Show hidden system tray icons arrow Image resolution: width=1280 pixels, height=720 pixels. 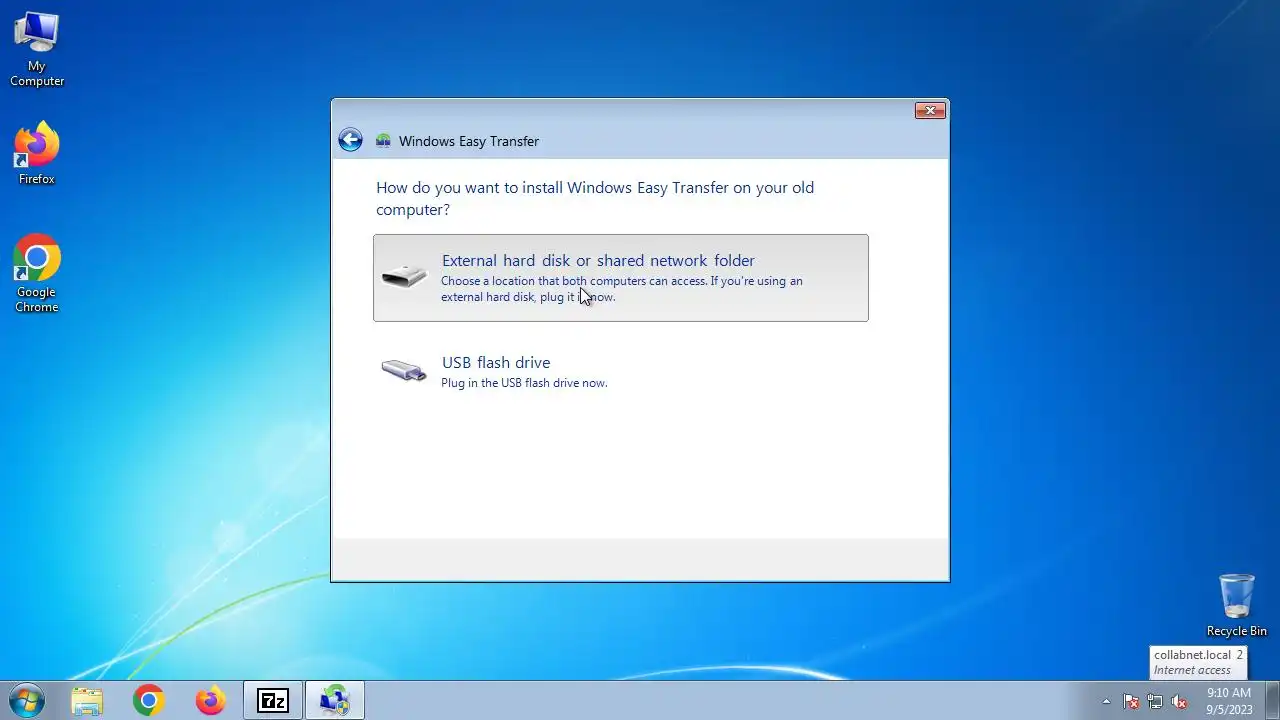point(1106,701)
